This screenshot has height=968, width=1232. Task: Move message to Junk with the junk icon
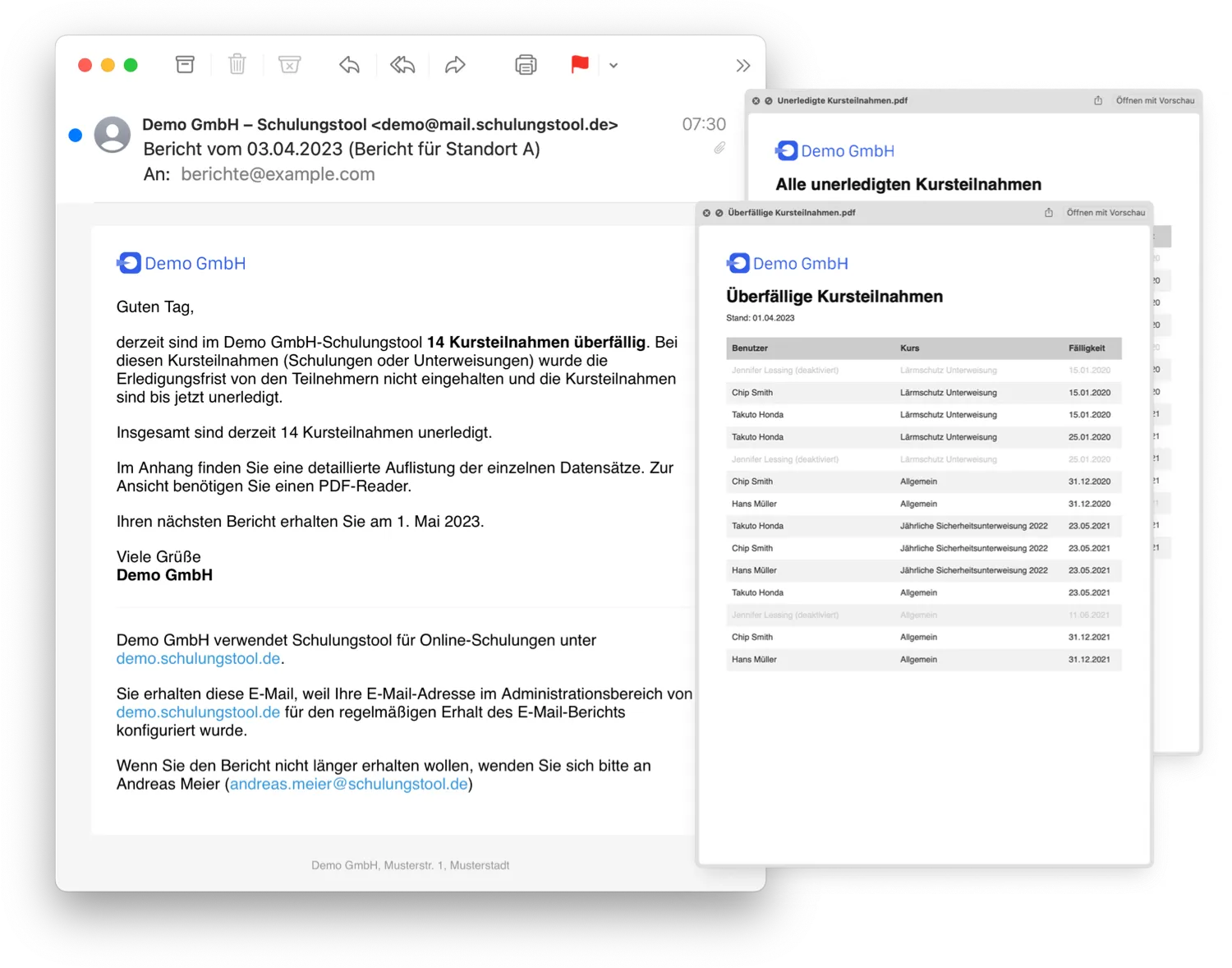tap(289, 65)
